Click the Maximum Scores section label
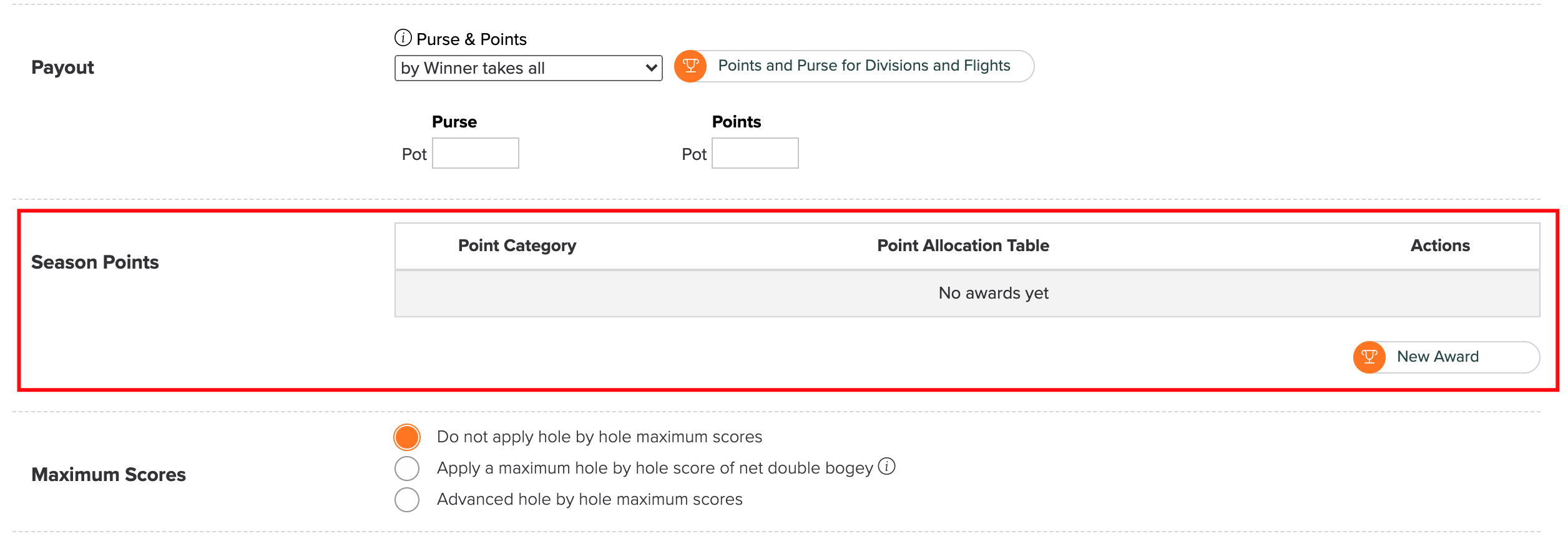 (109, 475)
